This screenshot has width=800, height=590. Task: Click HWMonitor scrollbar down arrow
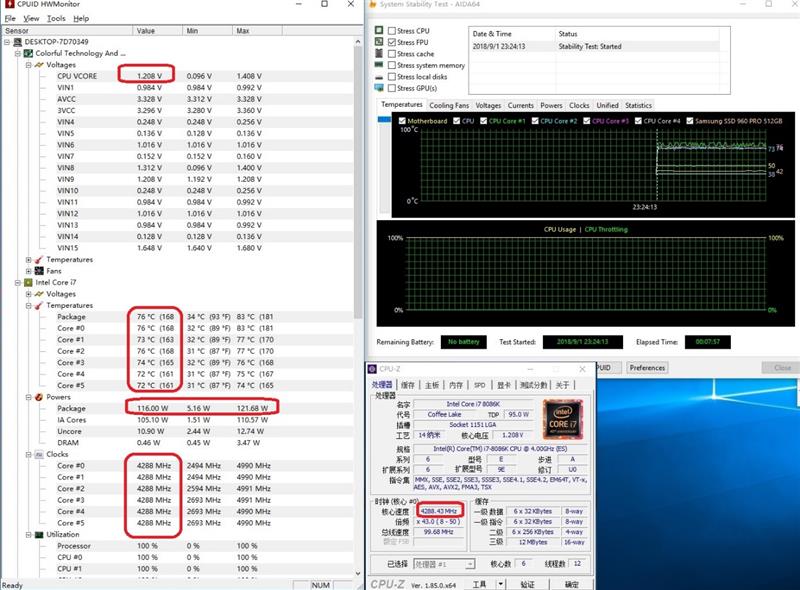[358, 574]
